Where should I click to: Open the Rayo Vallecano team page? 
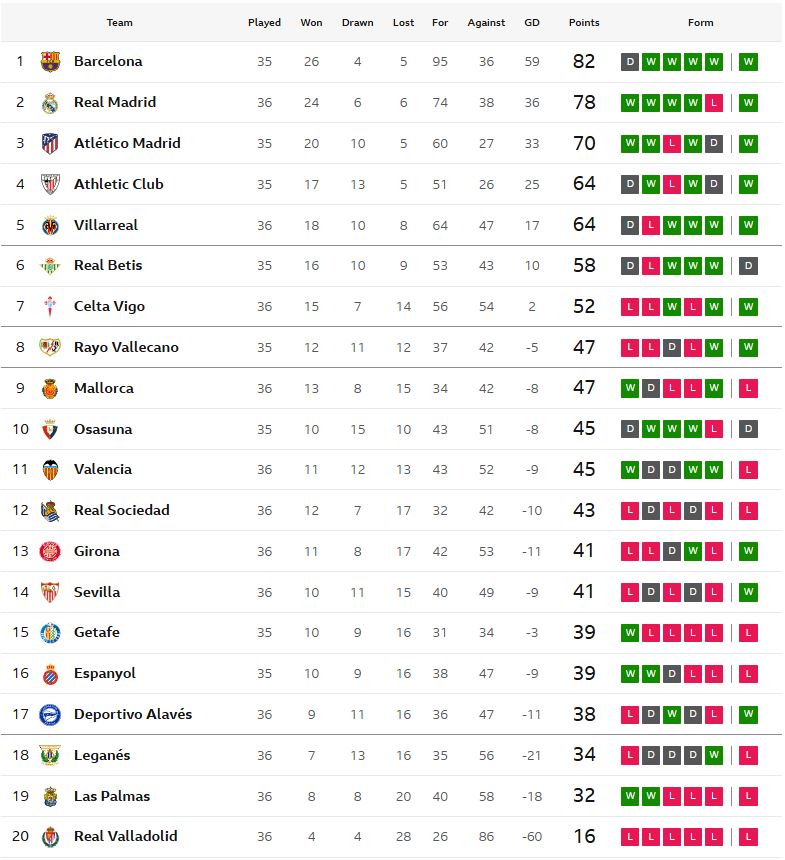click(x=126, y=347)
